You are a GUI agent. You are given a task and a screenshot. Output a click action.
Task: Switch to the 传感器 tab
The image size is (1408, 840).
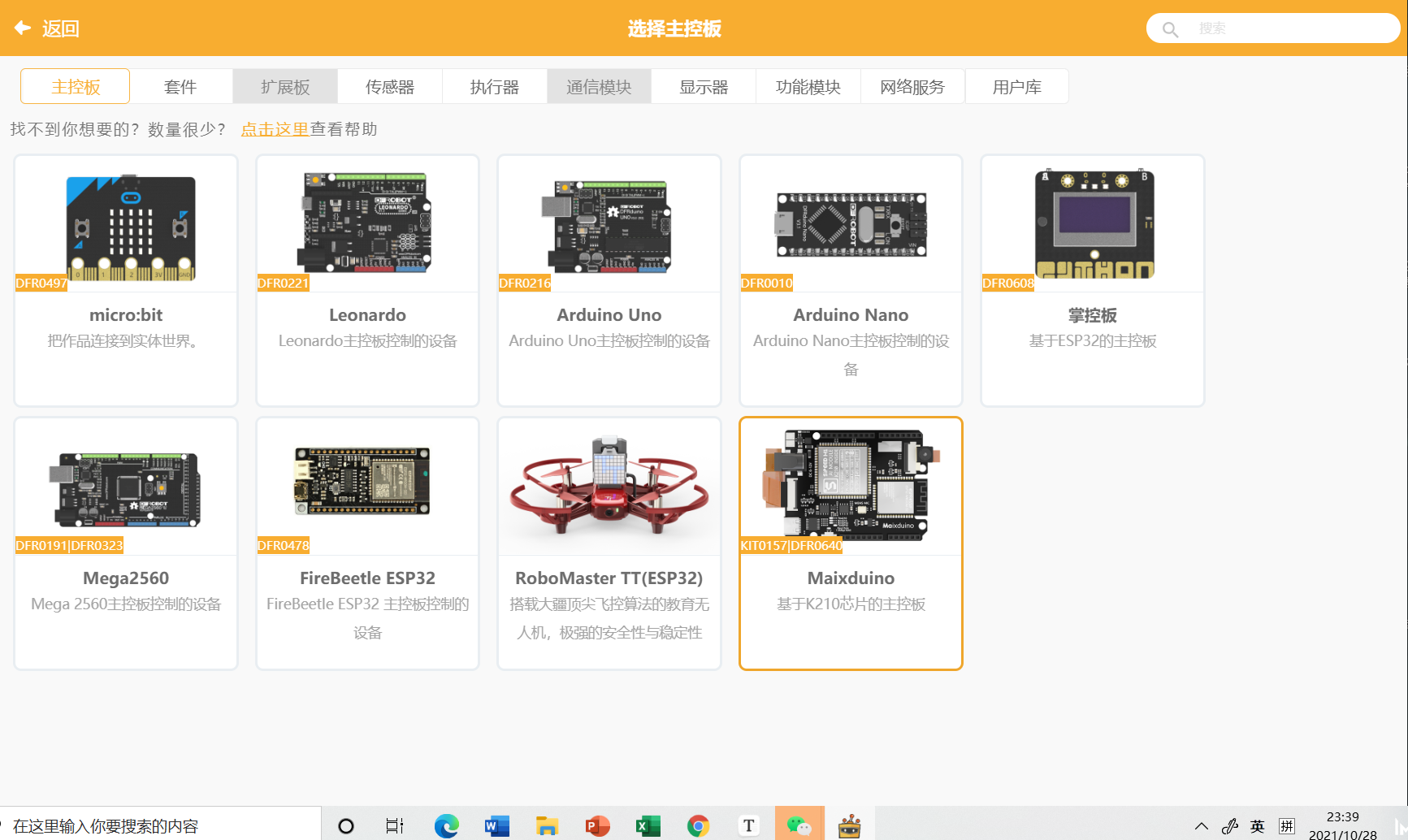click(x=390, y=86)
